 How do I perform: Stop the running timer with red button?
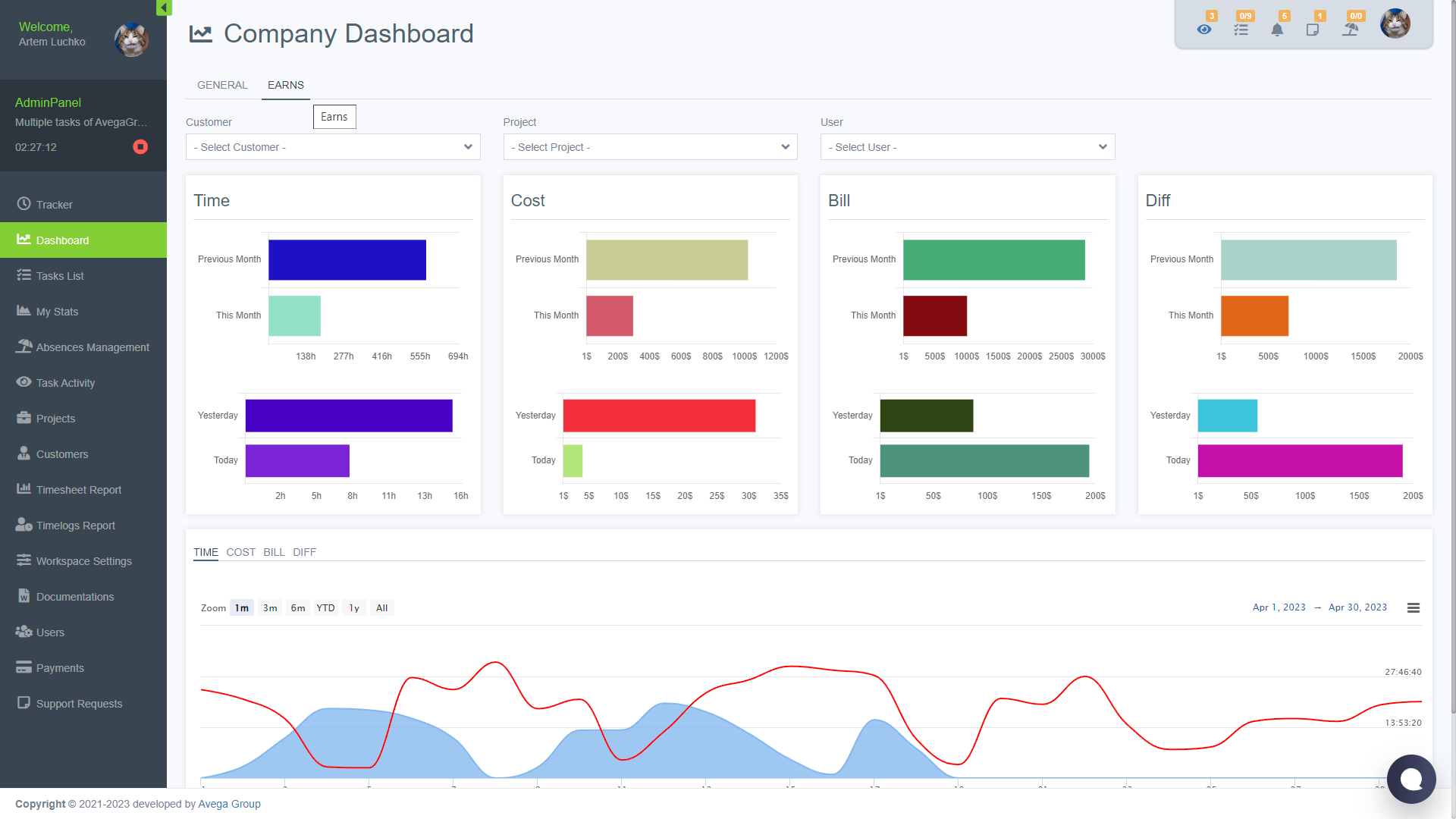140,147
